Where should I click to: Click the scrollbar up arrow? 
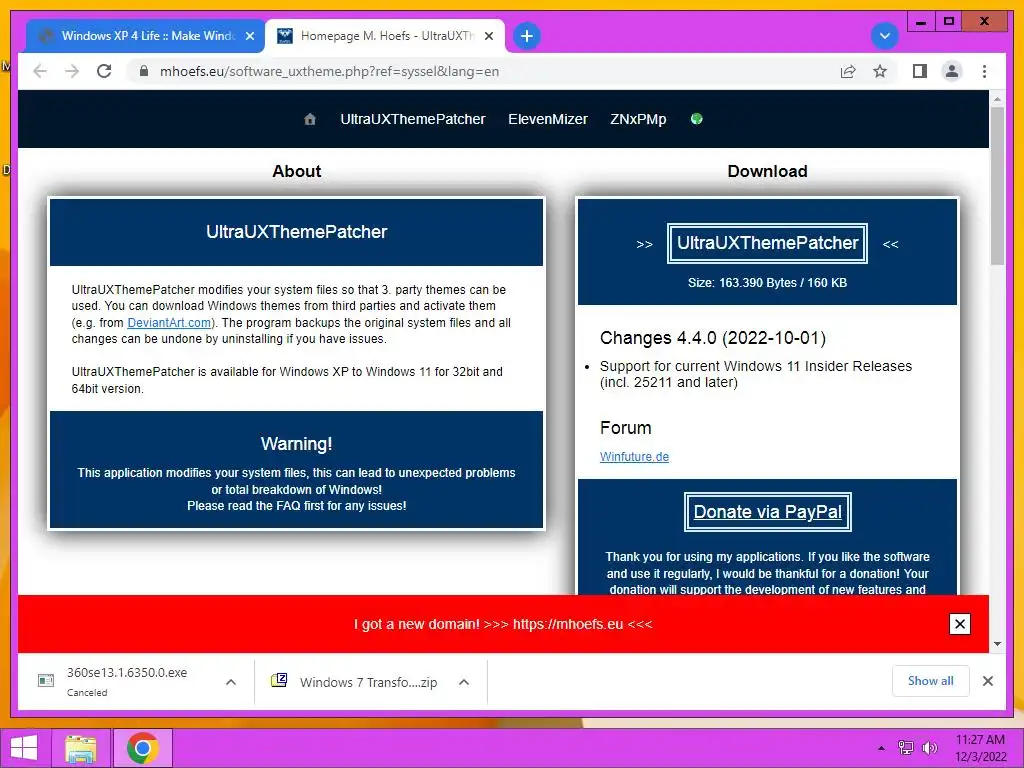pos(997,99)
